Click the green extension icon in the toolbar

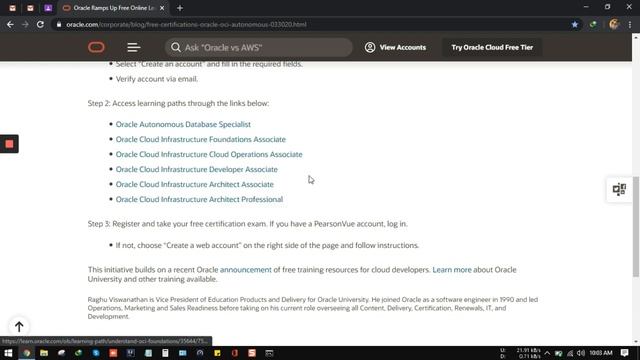(593, 24)
